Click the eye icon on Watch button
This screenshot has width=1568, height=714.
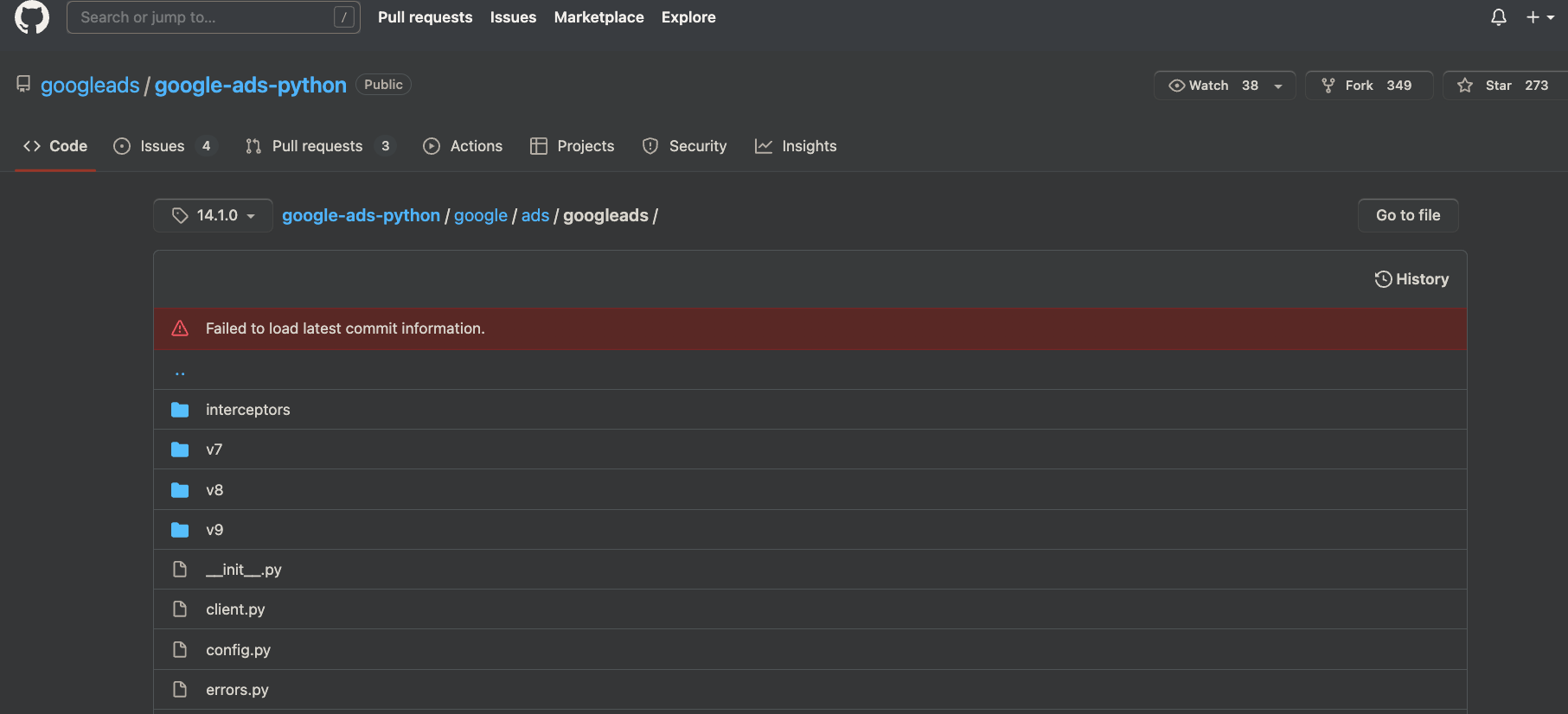1176,86
